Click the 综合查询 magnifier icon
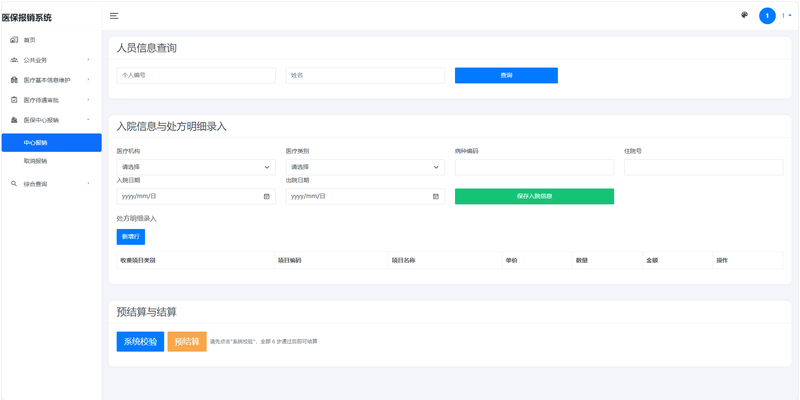This screenshot has height=400, width=800. point(14,184)
